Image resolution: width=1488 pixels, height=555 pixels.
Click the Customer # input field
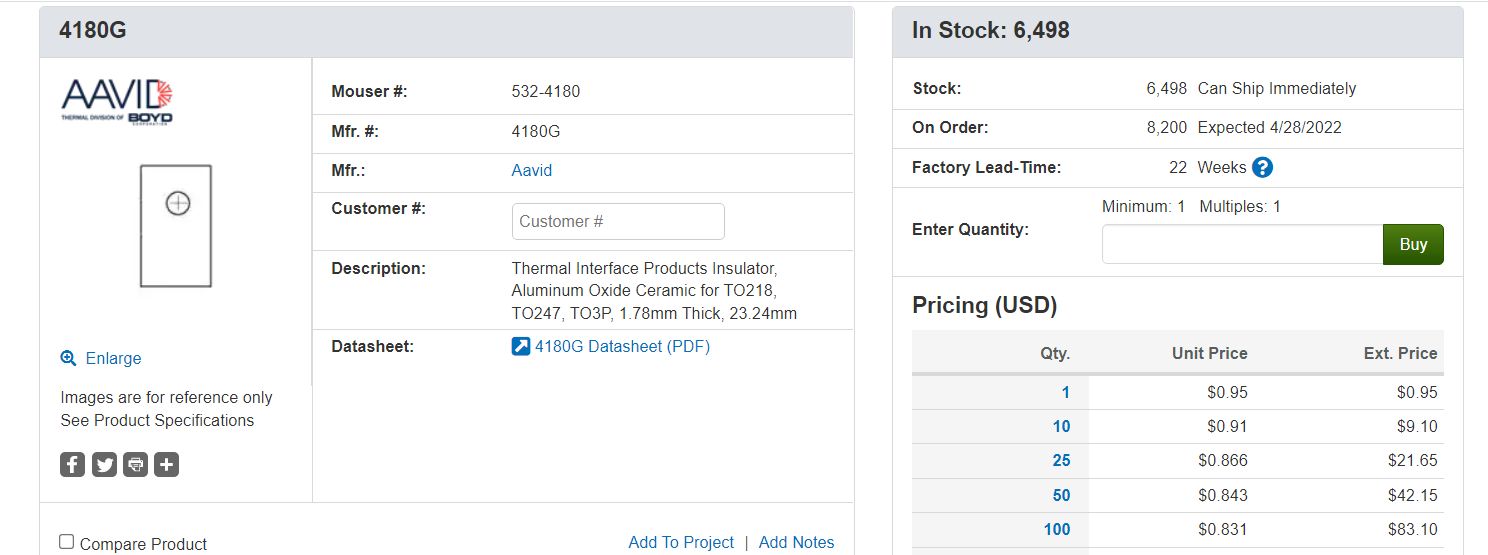pos(618,221)
